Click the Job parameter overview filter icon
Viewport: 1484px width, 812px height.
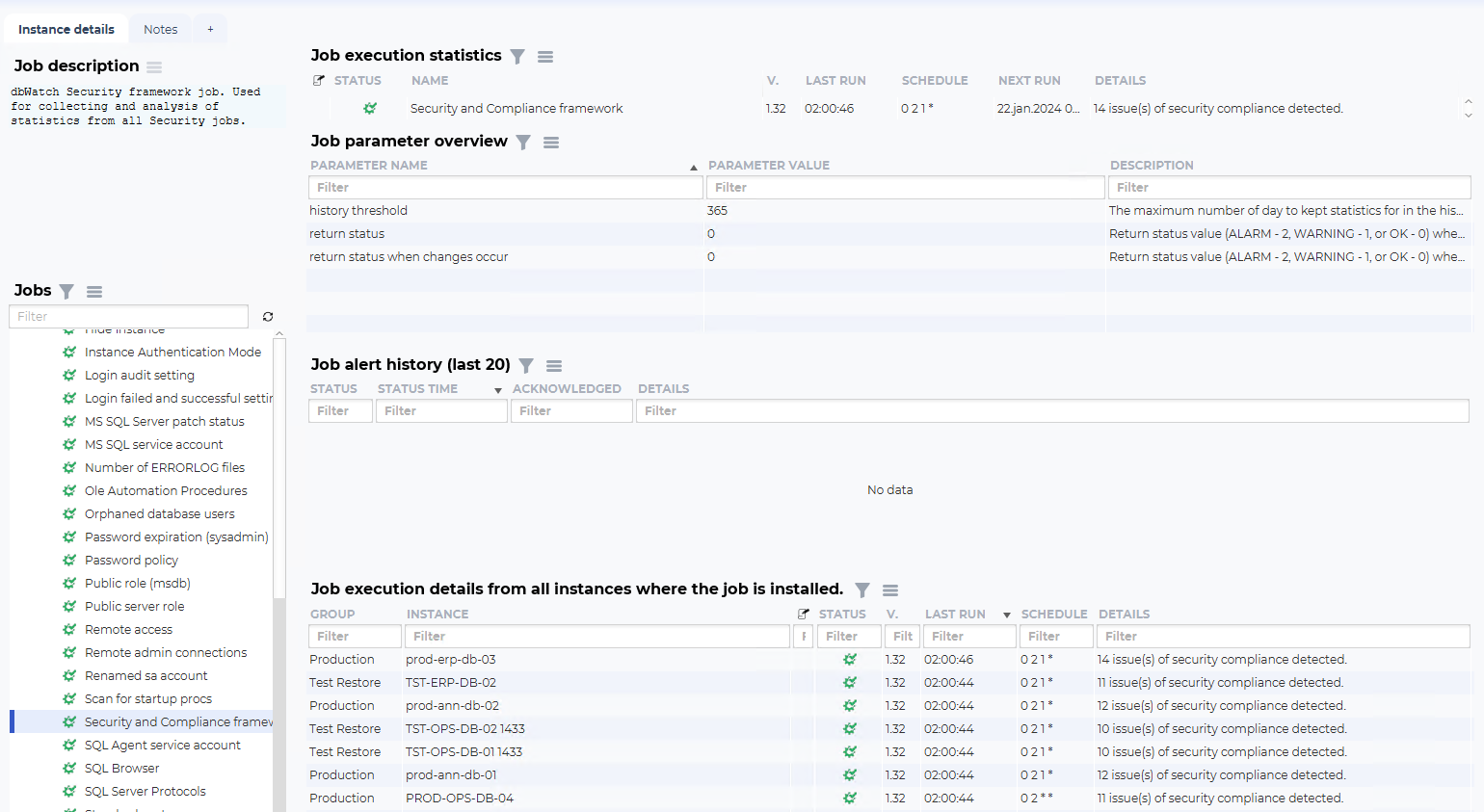pyautogui.click(x=523, y=143)
